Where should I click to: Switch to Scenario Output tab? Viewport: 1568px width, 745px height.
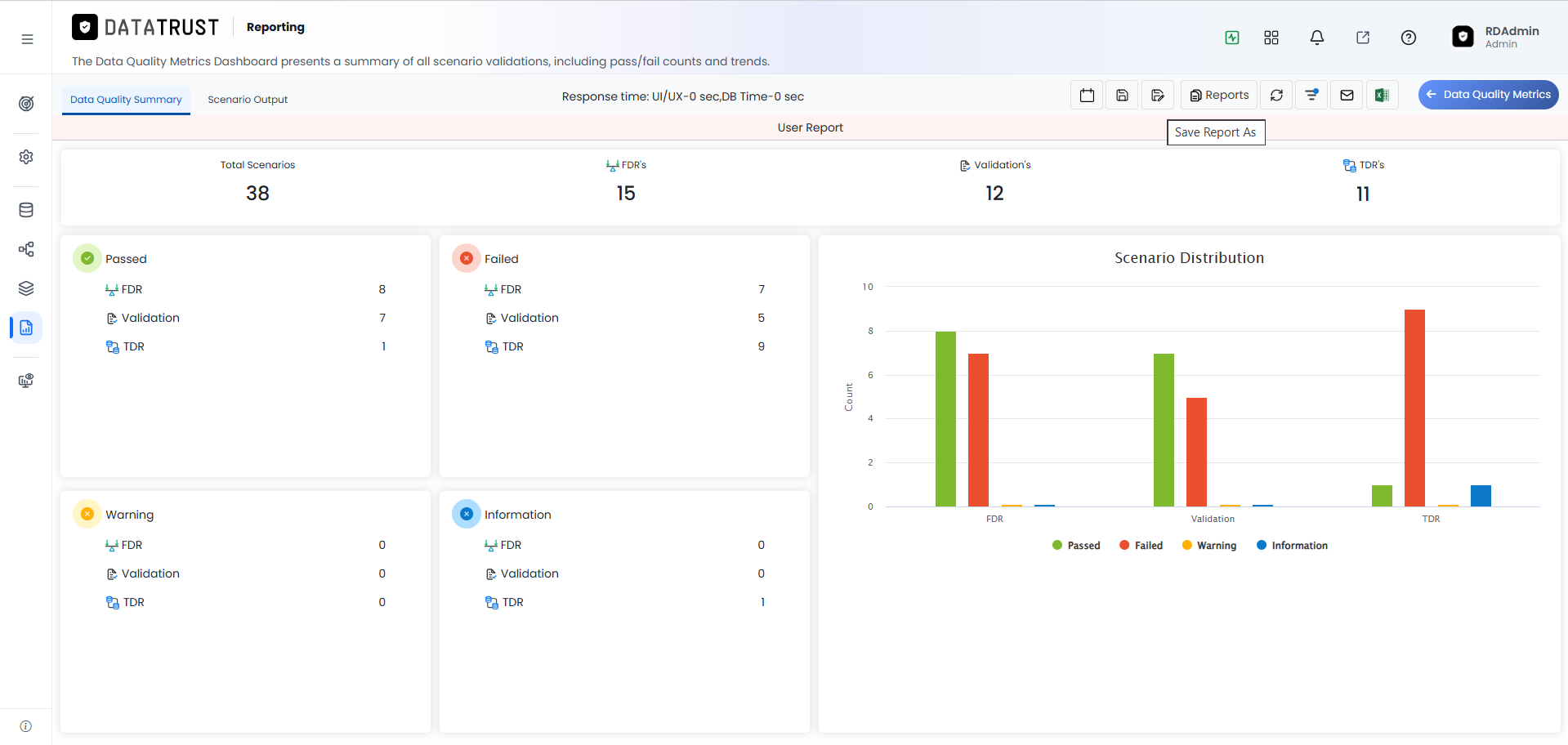coord(248,100)
